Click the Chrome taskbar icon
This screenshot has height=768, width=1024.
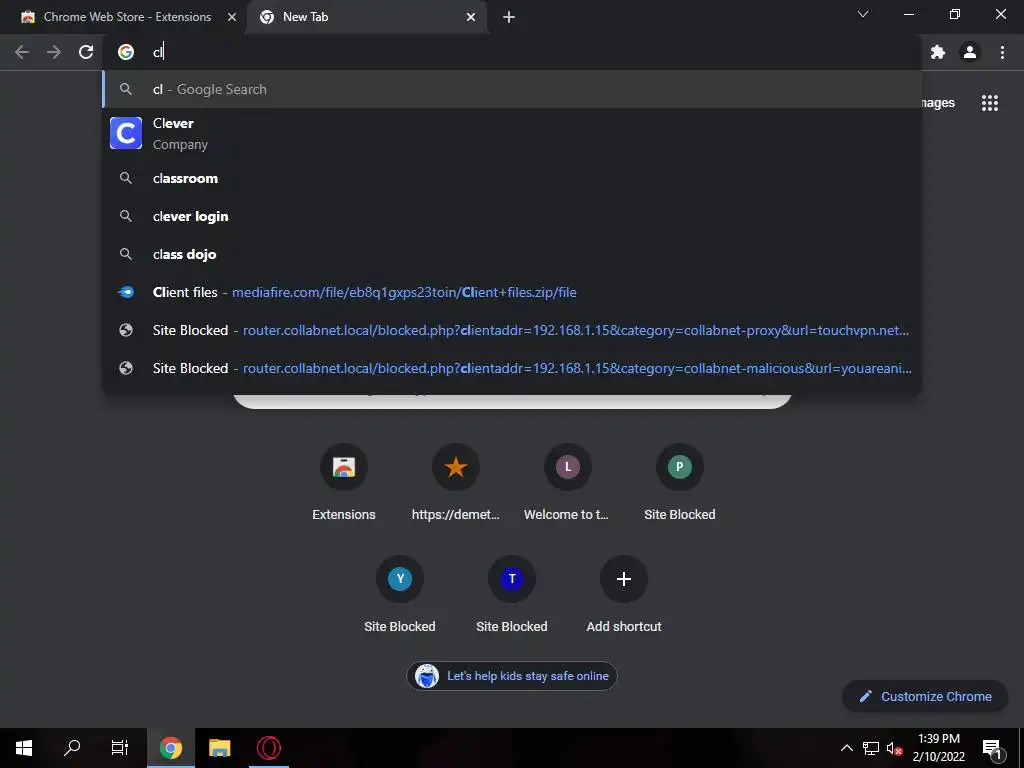click(x=170, y=748)
